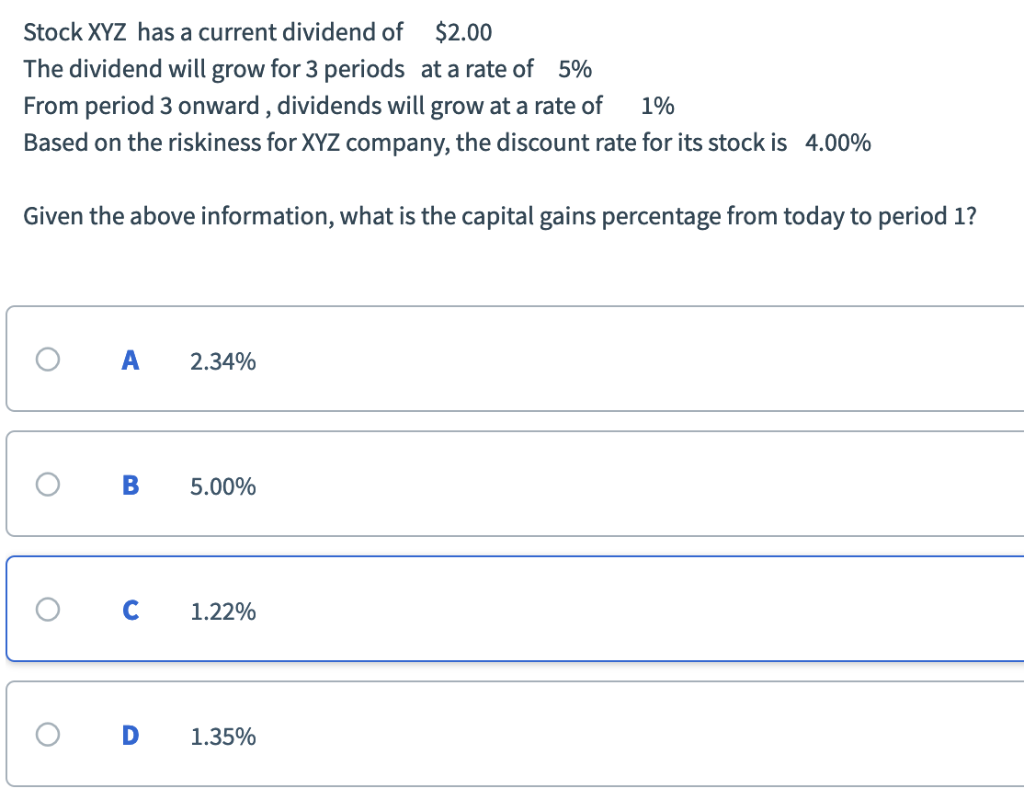This screenshot has width=1024, height=800.
Task: Click the blue letter C label
Action: (130, 610)
